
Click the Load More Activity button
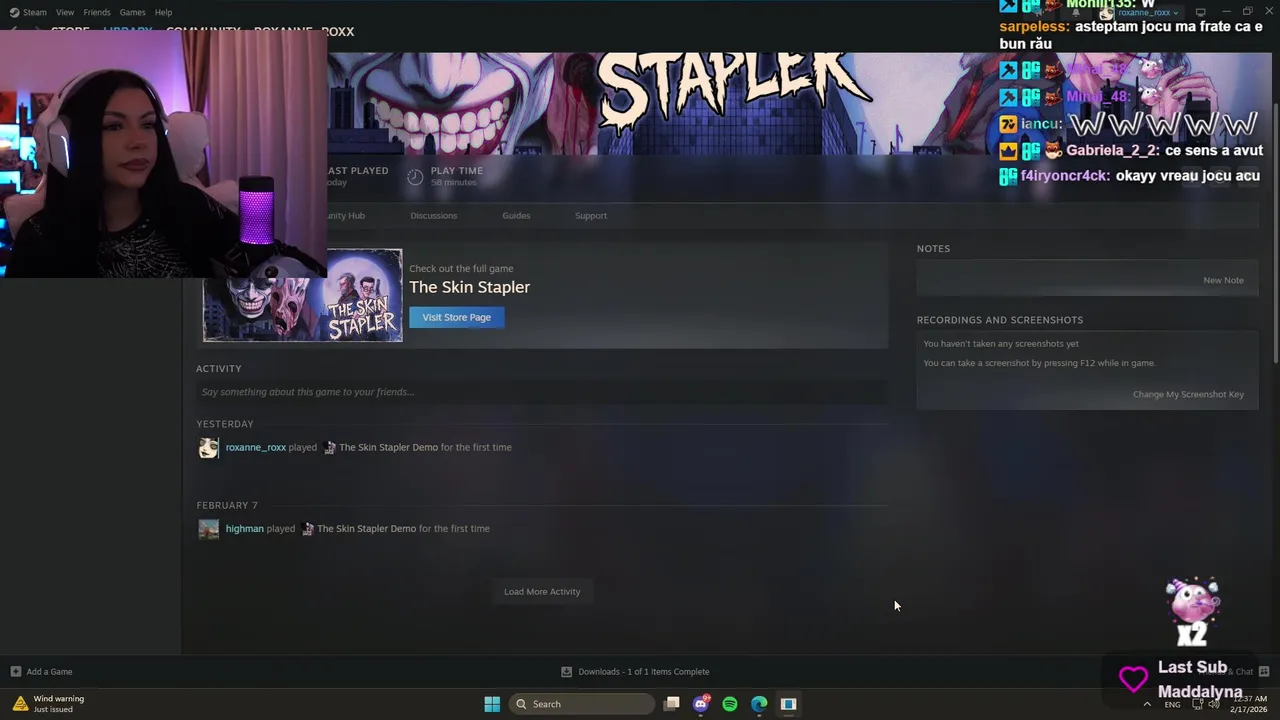coord(542,592)
